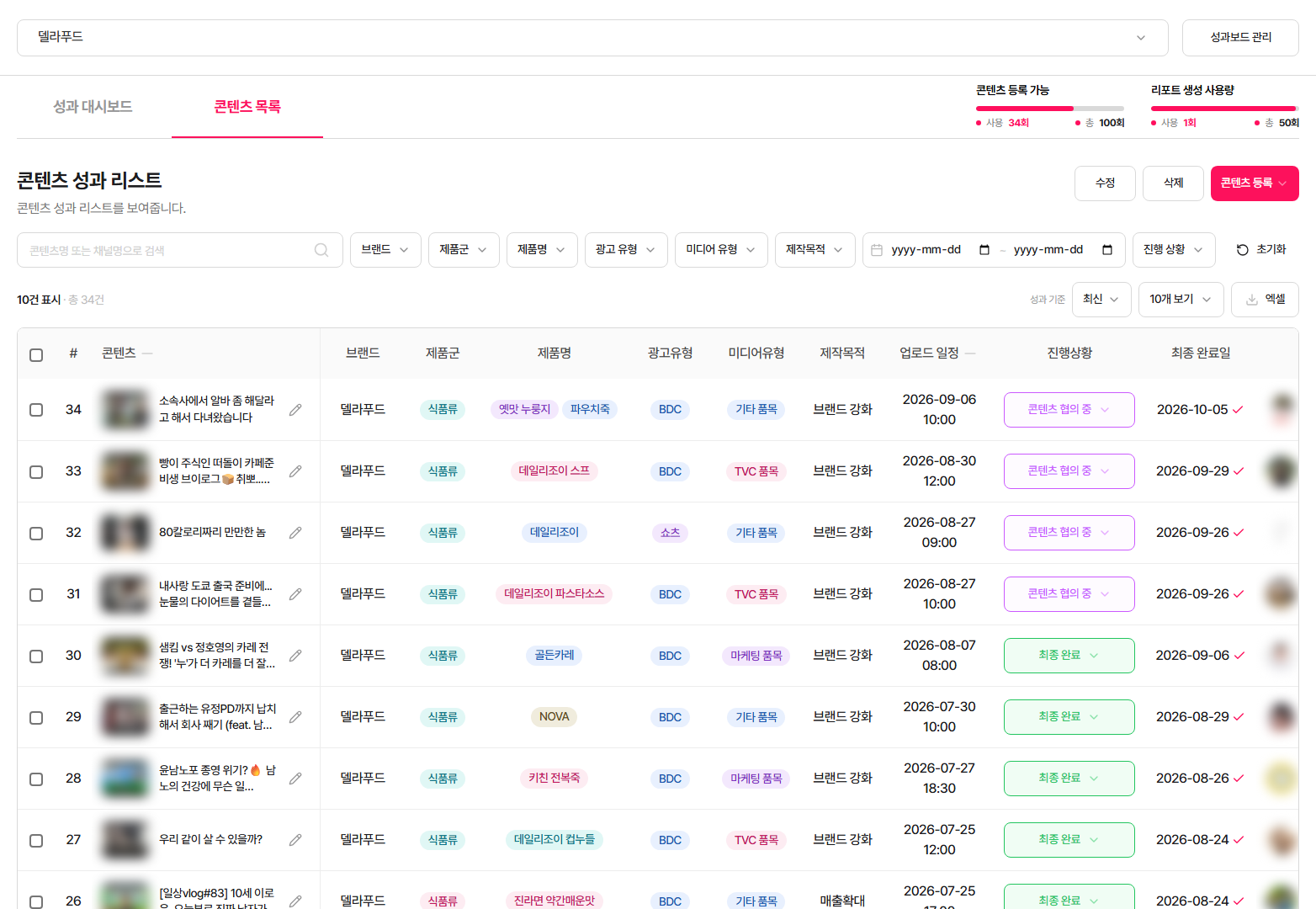Click the 리포트 생성 사용량 progress bar
Viewport: 1316px width, 909px height.
pyautogui.click(x=1225, y=109)
